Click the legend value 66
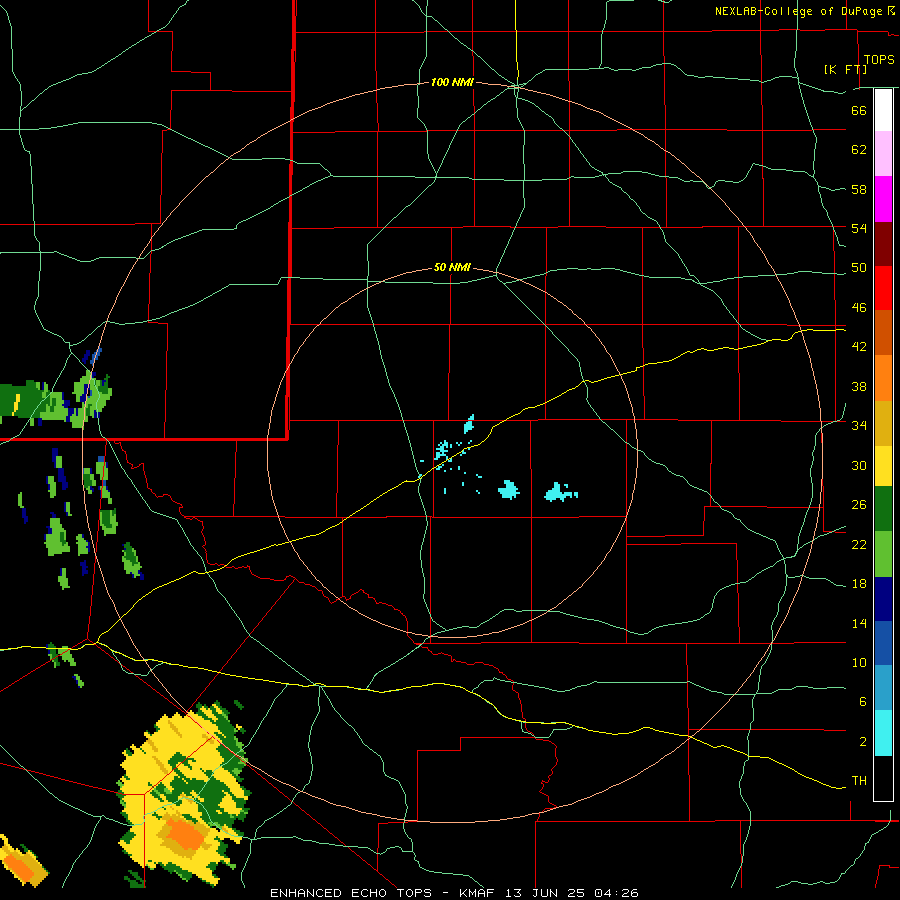Image resolution: width=900 pixels, height=900 pixels. 859,110
